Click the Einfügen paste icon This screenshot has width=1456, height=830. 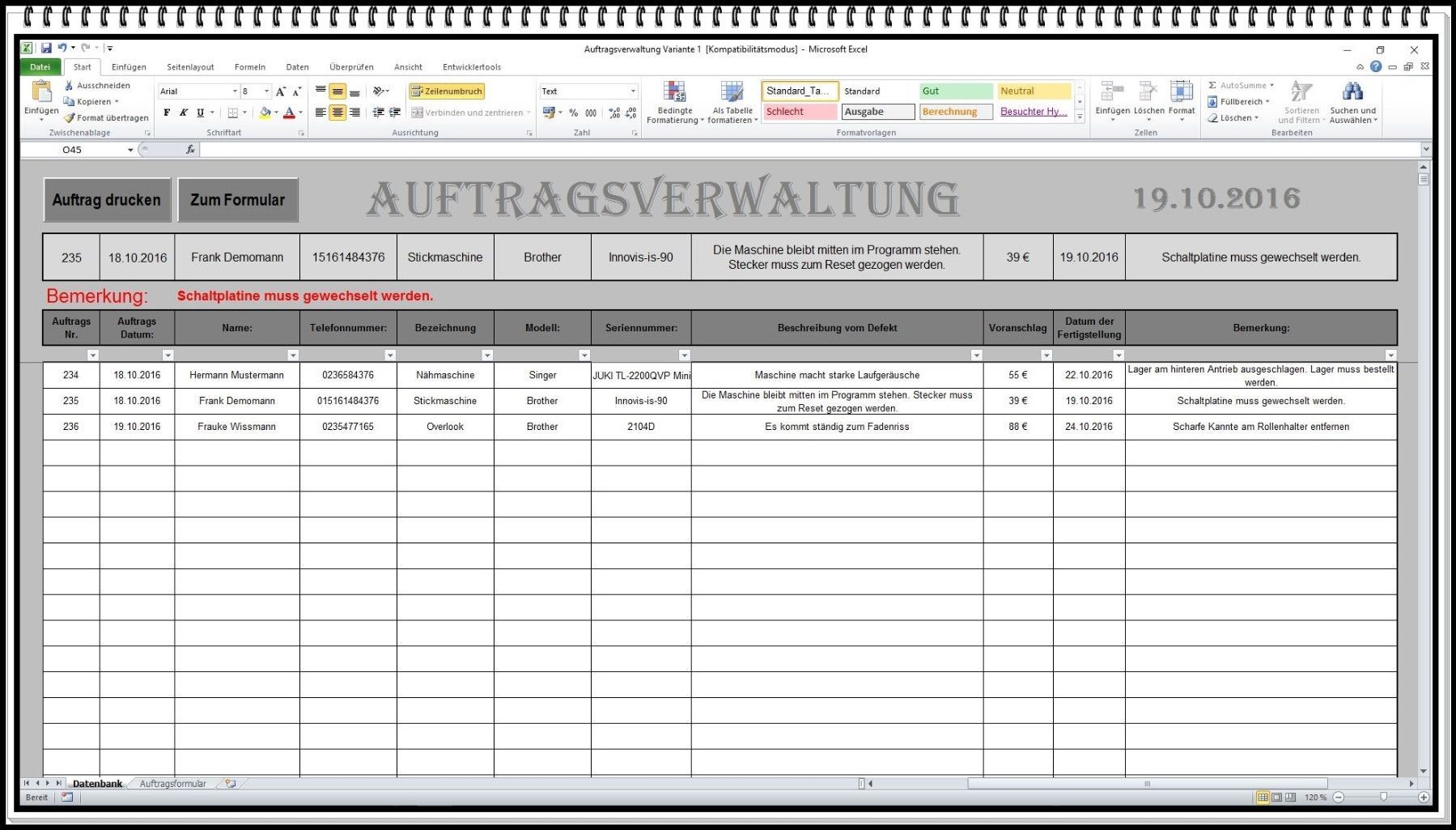(x=40, y=91)
